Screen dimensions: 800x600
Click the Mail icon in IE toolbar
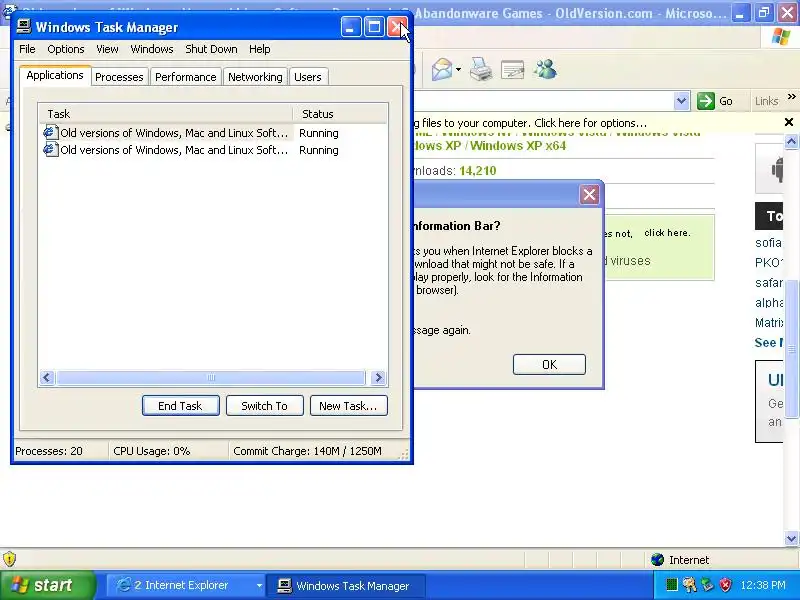point(441,69)
